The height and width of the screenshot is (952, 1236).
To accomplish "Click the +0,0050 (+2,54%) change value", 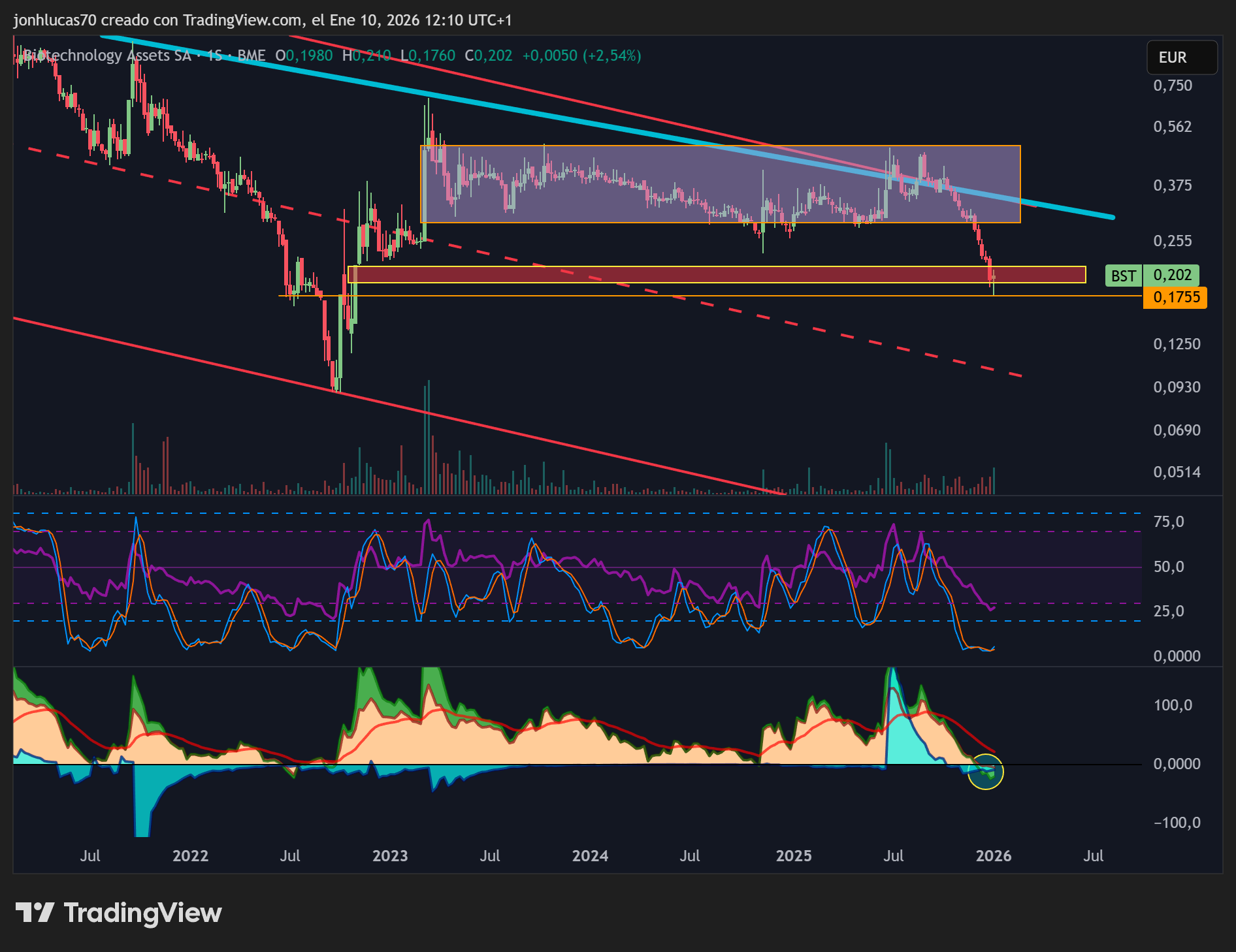I will pyautogui.click(x=581, y=56).
